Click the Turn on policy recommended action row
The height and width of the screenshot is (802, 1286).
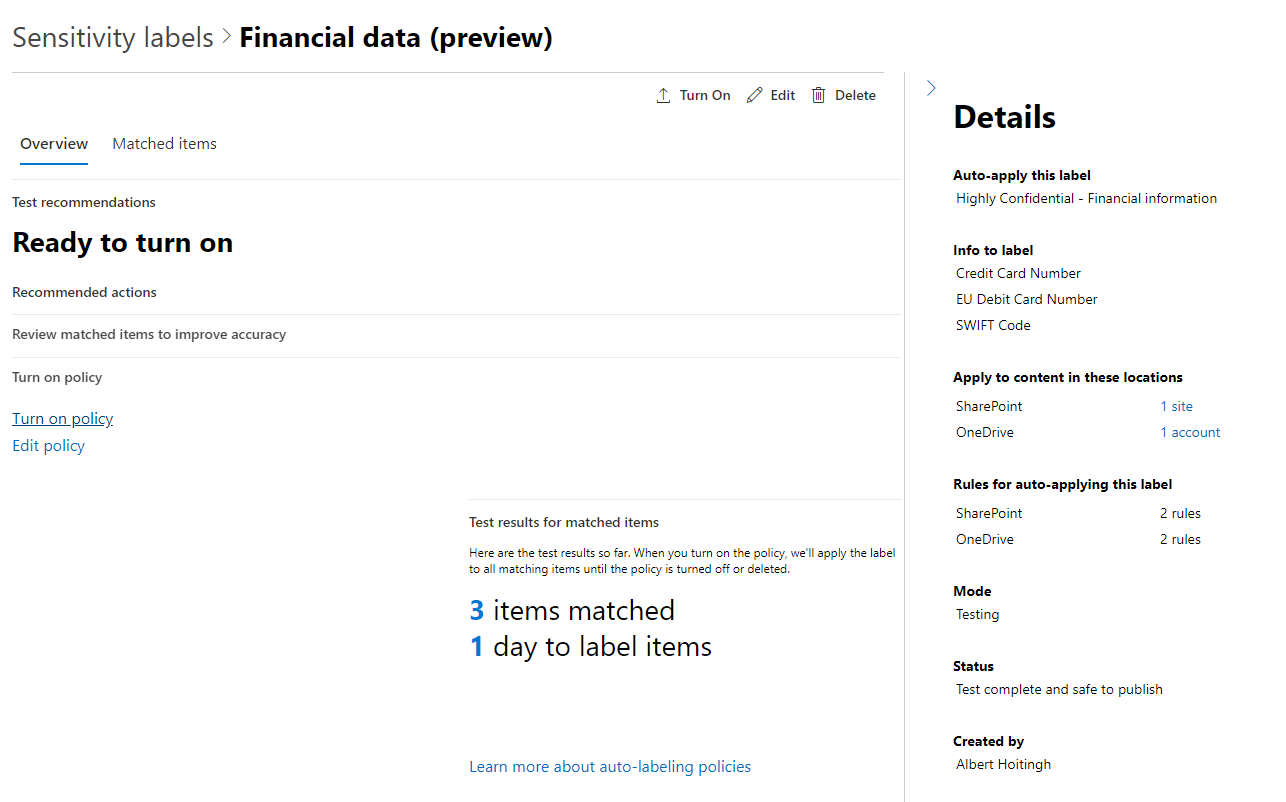click(57, 378)
